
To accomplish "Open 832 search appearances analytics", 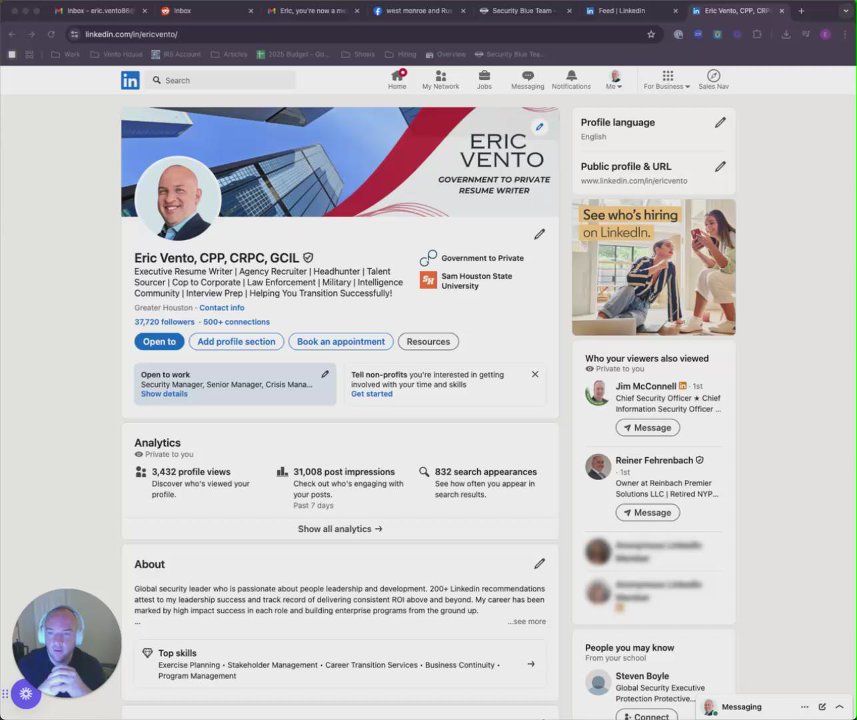I will click(x=485, y=472).
